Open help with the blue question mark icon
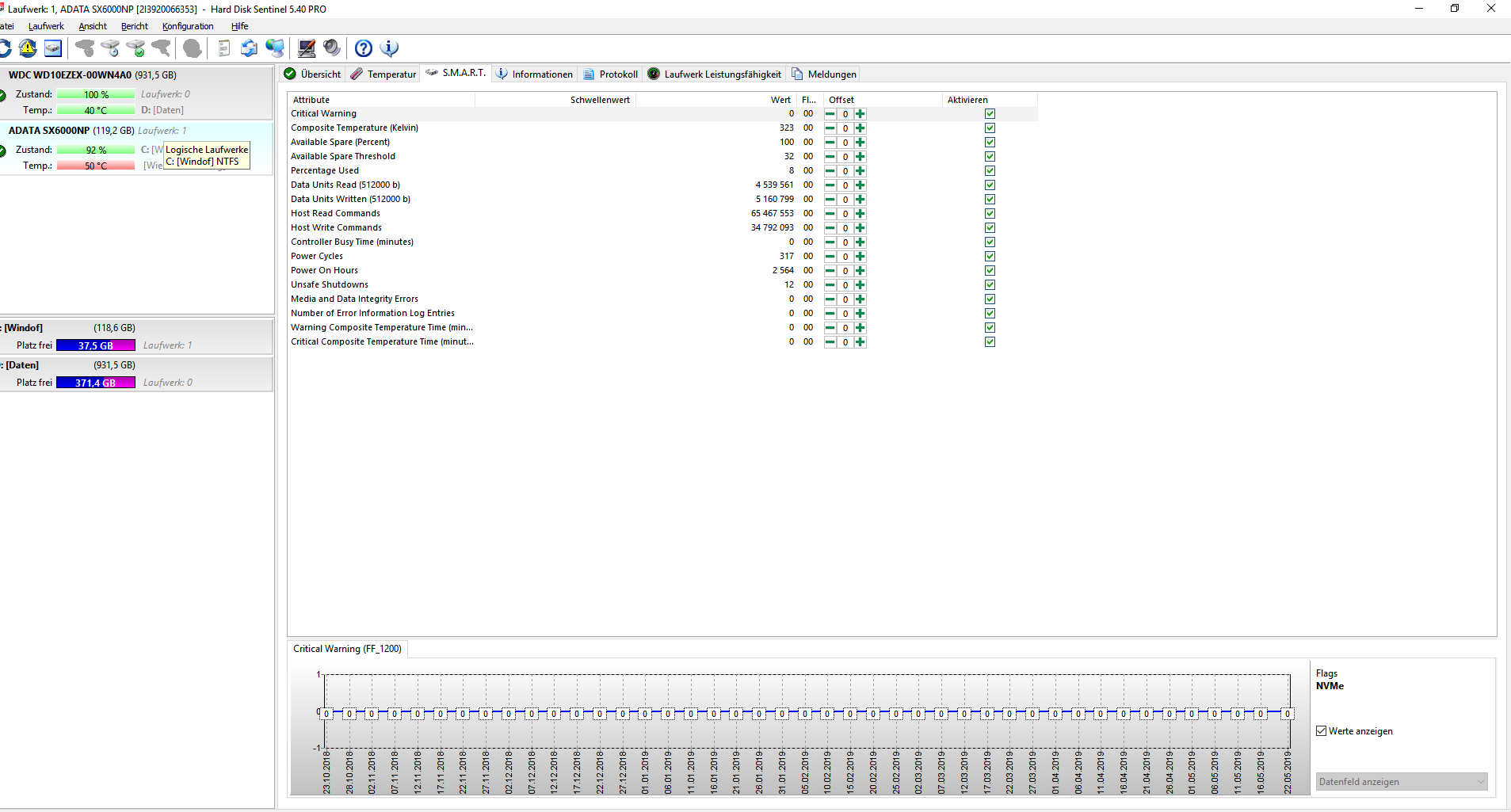Viewport: 1511px width, 812px height. coord(364,48)
